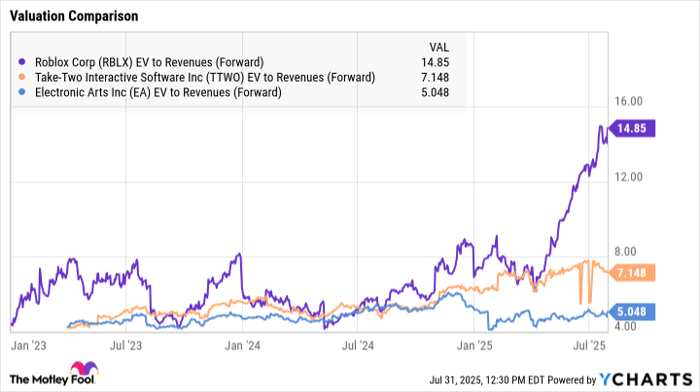Click the Jul '24 x-axis label
Viewport: 700px width, 392px height.
[x=358, y=346]
